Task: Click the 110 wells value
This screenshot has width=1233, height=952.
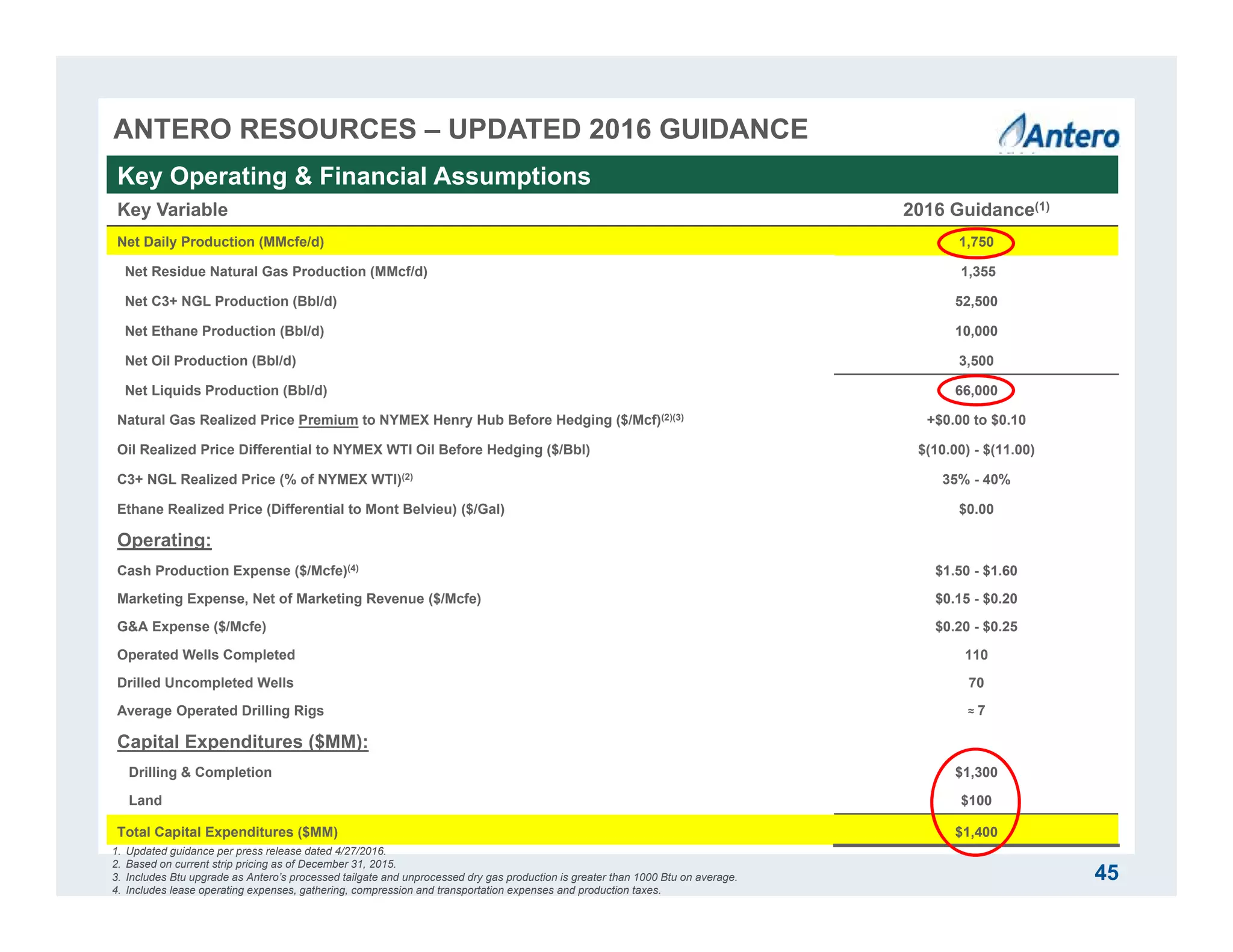Action: [x=976, y=655]
